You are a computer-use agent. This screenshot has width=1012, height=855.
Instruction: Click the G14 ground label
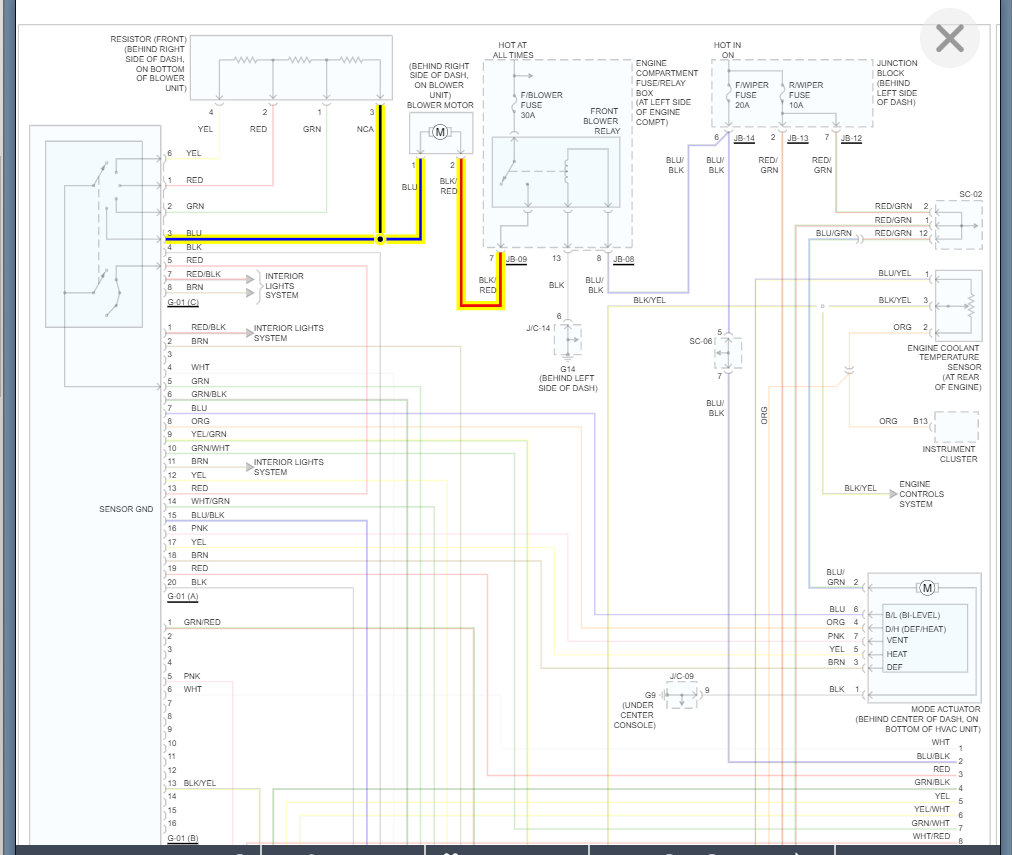[x=568, y=369]
